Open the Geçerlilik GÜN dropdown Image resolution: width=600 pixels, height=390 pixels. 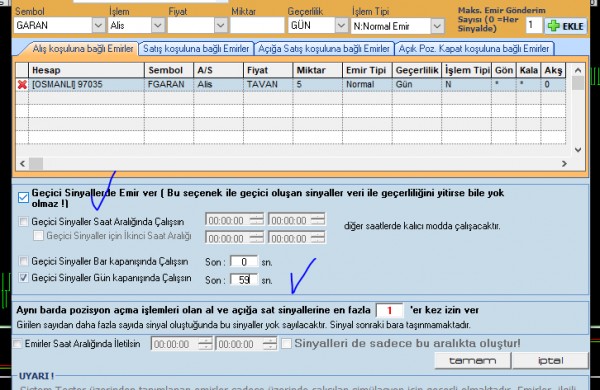(341, 26)
